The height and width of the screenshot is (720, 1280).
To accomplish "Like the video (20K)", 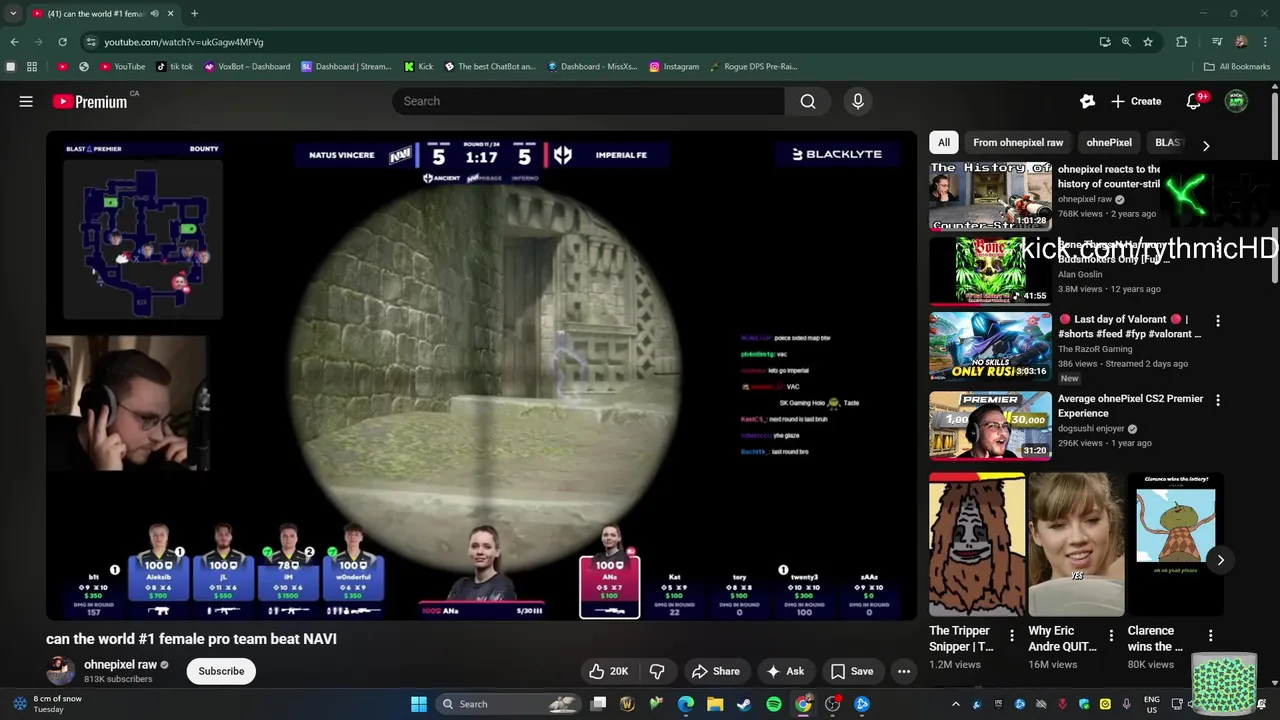I will (x=608, y=671).
